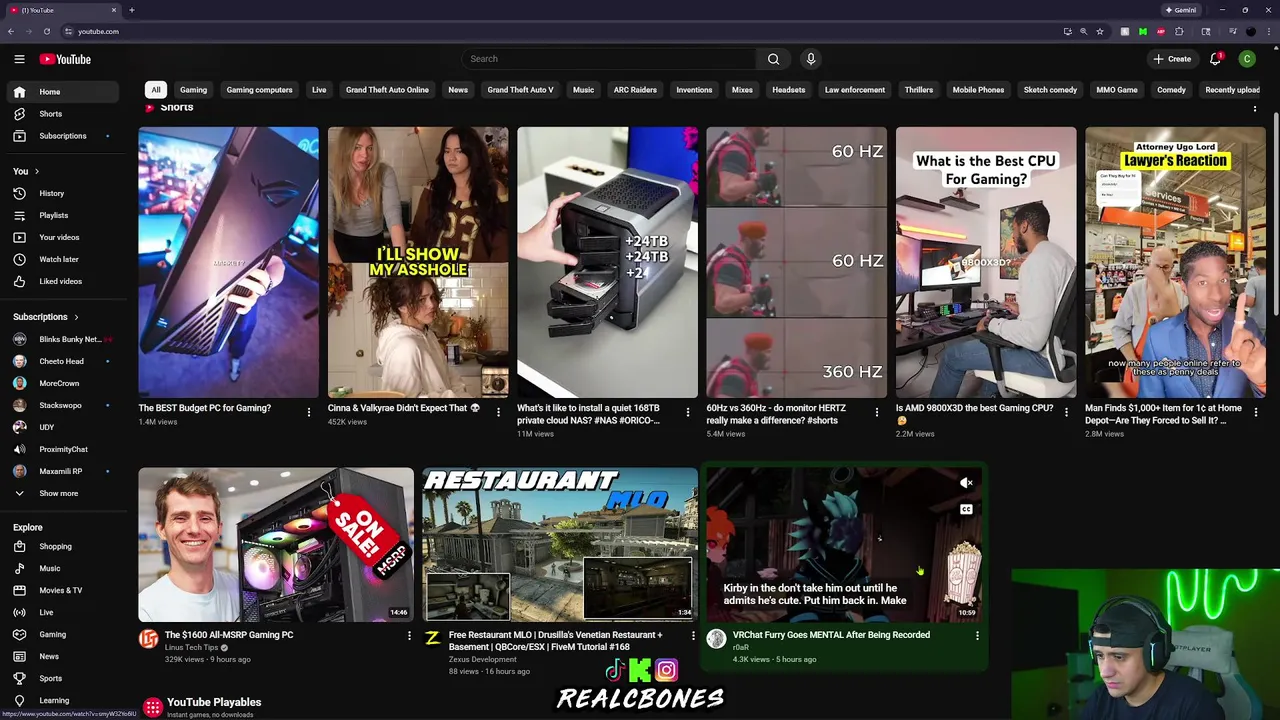The width and height of the screenshot is (1280, 720).
Task: Select the Gaming computers chip
Action: [259, 90]
